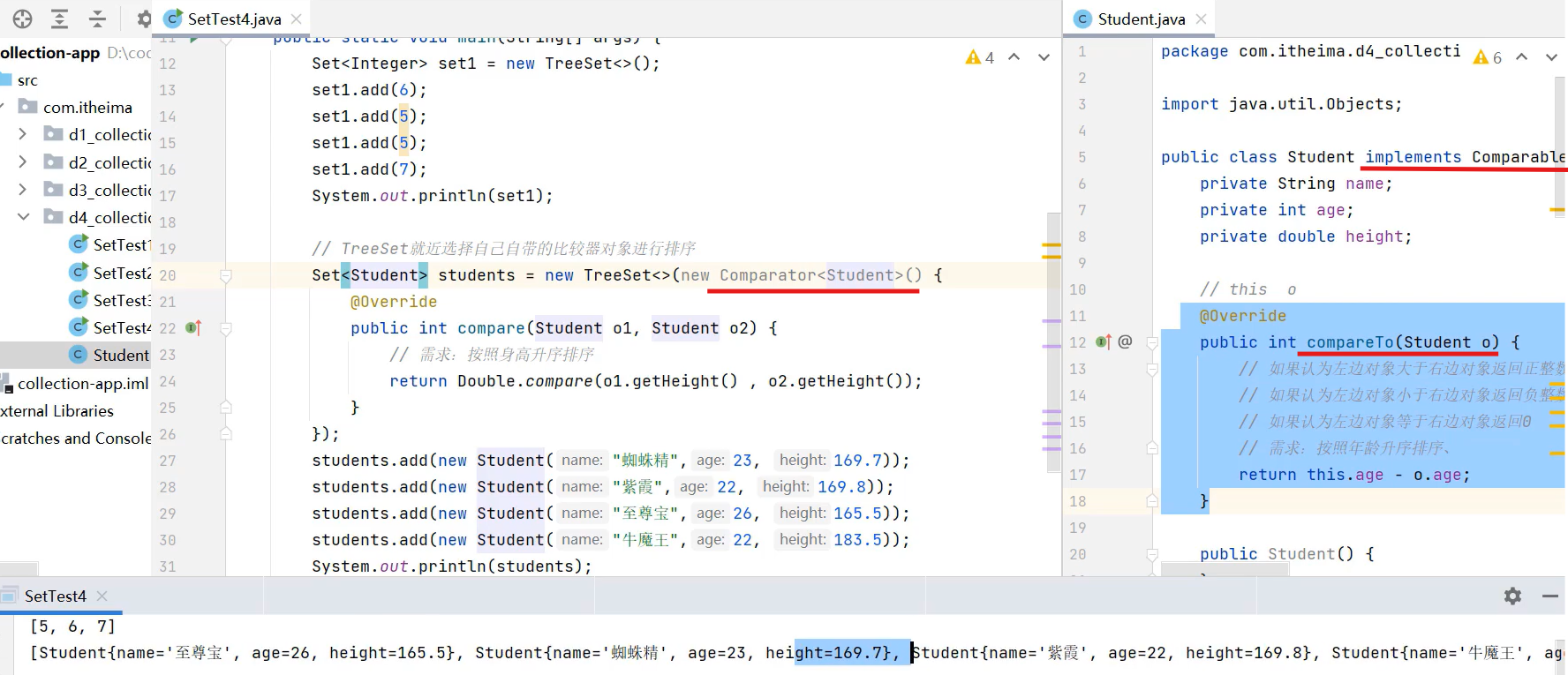The width and height of the screenshot is (1568, 675).
Task: Fold the anonymous Comparator at line 20
Action: coord(226,276)
